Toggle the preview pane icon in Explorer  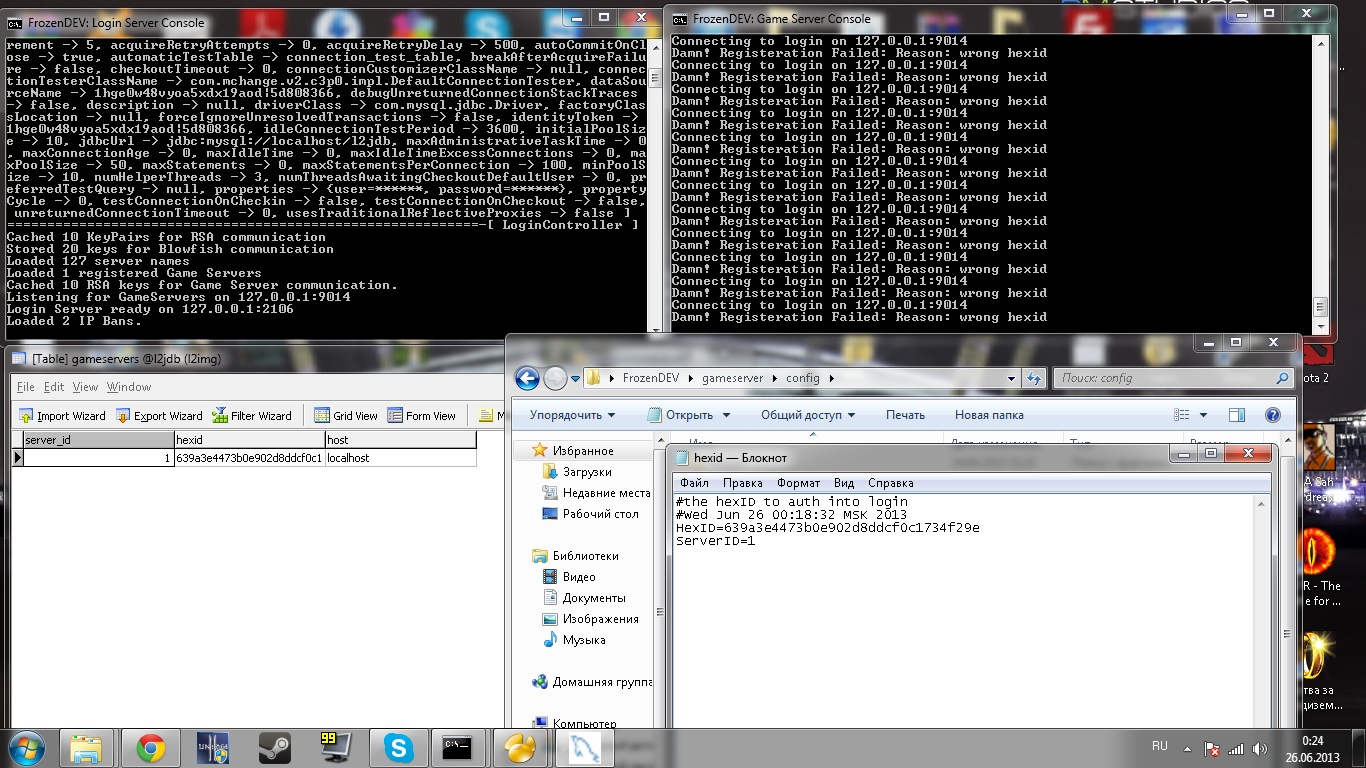(1237, 415)
